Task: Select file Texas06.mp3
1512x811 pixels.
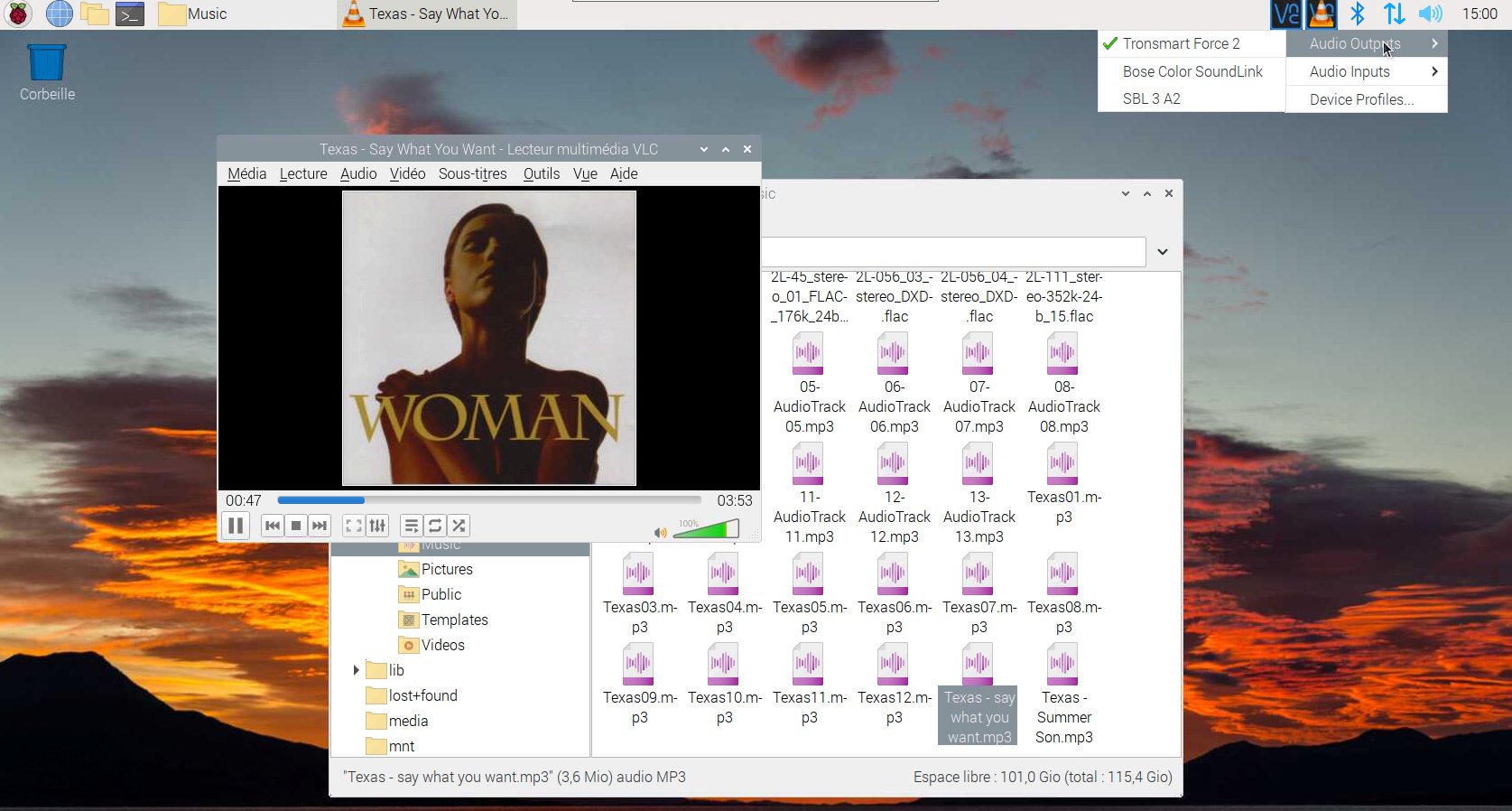Action: click(x=894, y=593)
